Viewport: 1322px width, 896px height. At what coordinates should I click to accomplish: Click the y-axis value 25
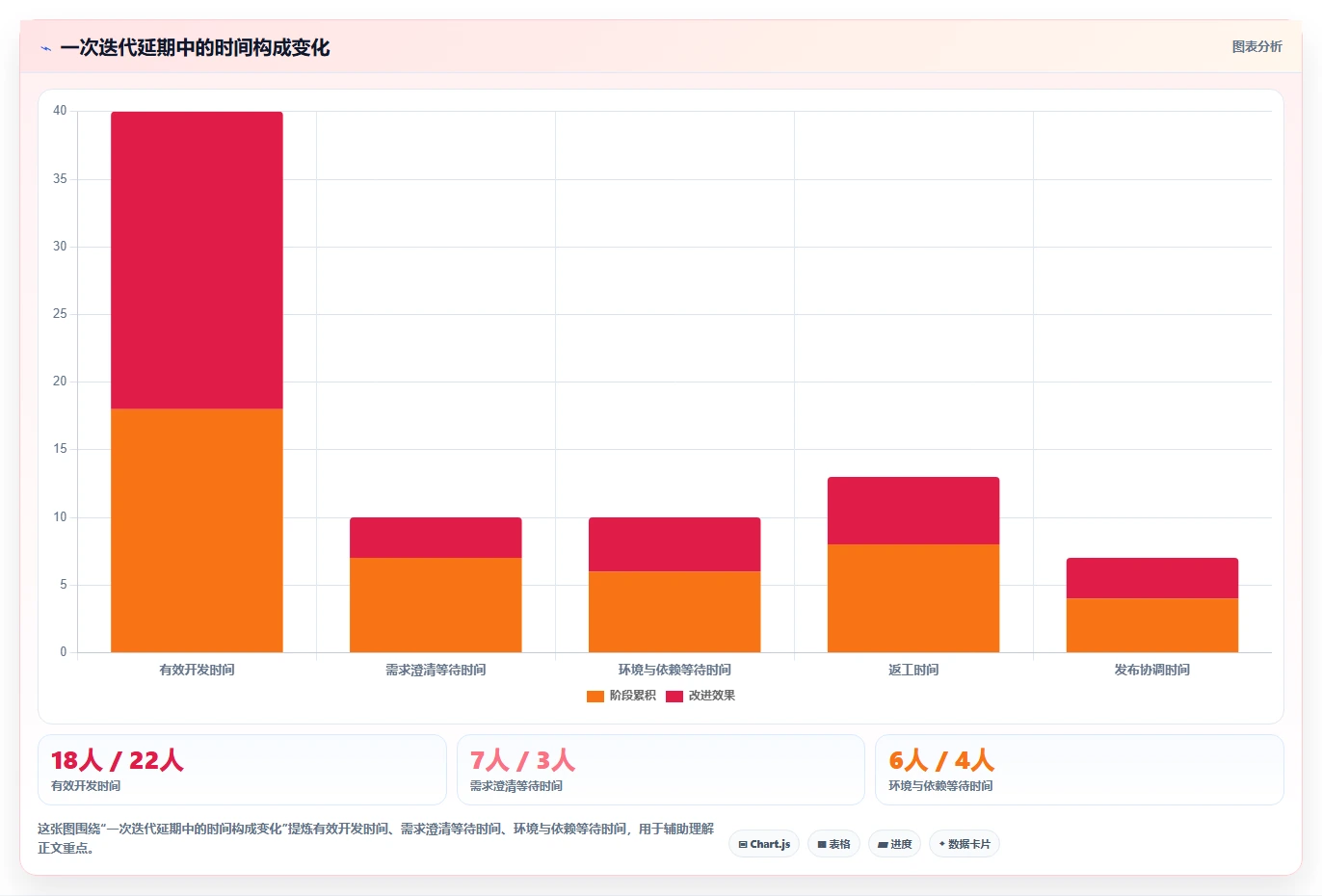point(60,314)
